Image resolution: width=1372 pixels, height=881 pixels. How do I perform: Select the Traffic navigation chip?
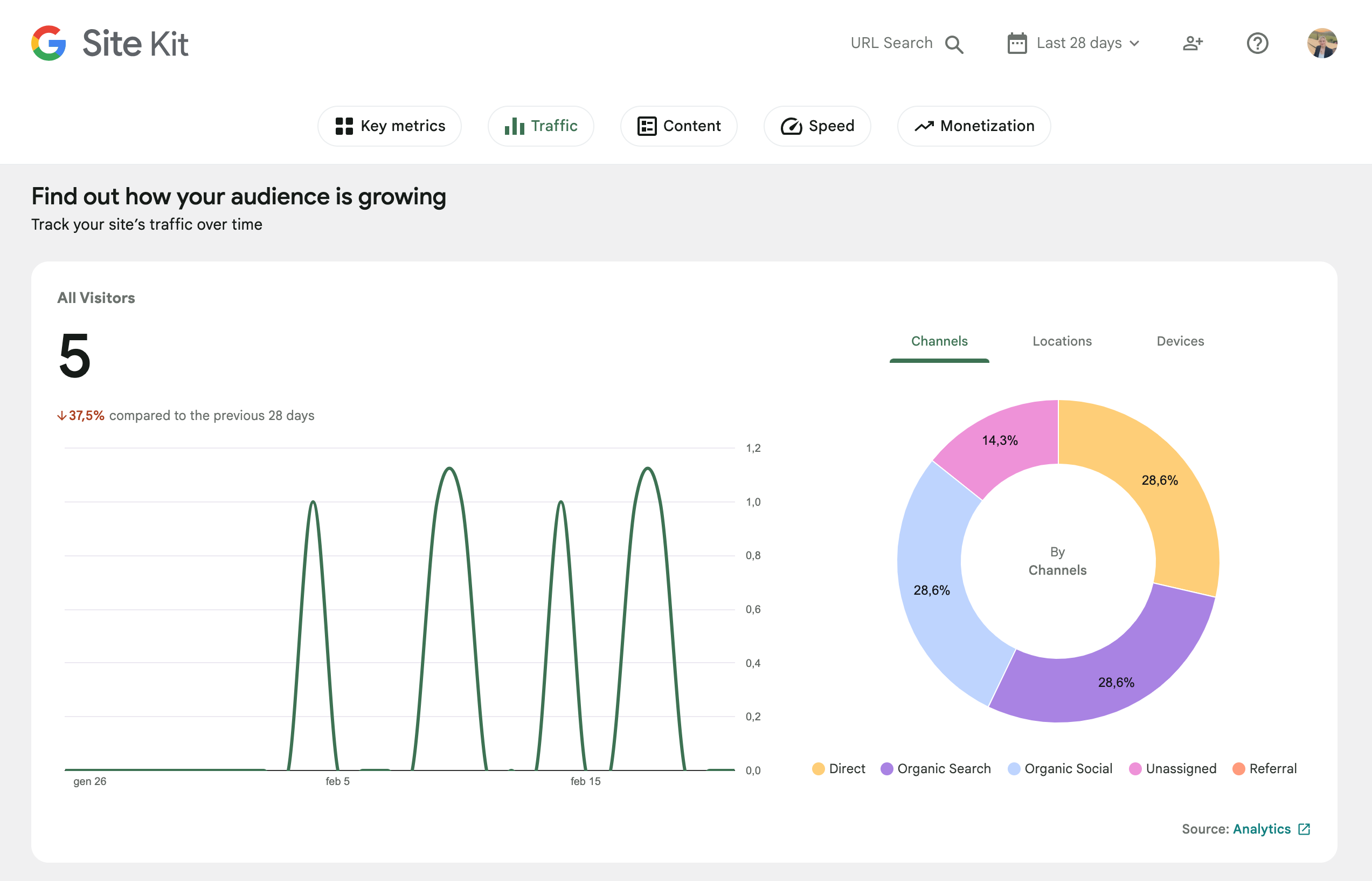tap(541, 126)
